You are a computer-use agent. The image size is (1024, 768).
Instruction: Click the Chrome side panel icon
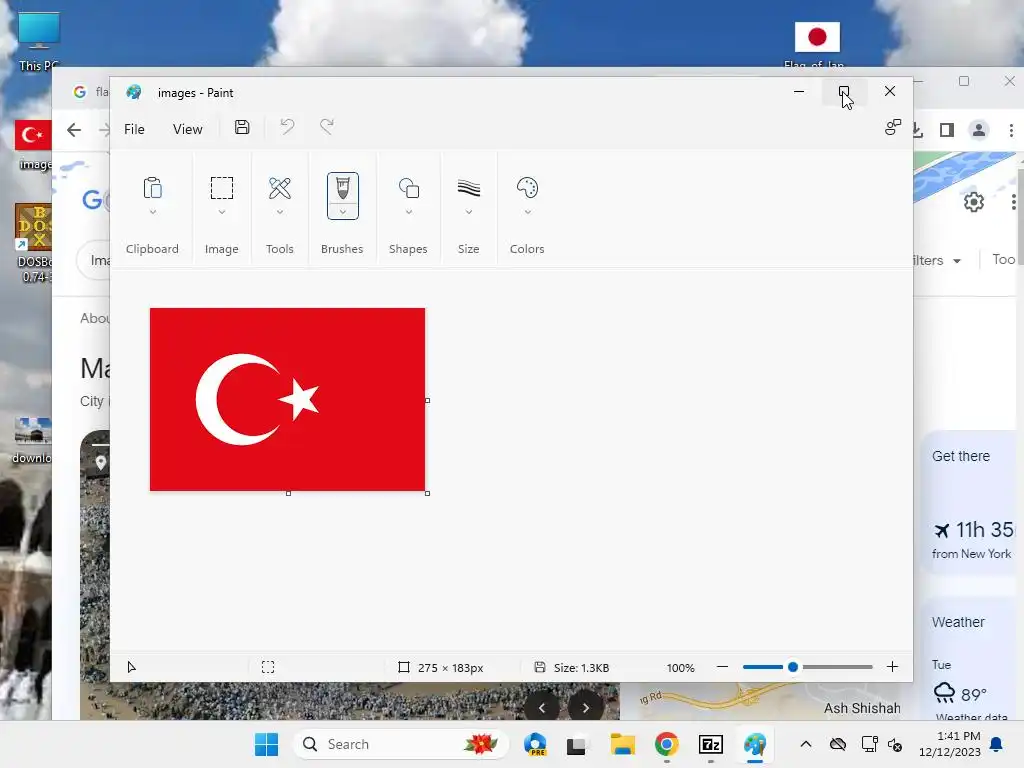coord(947,130)
